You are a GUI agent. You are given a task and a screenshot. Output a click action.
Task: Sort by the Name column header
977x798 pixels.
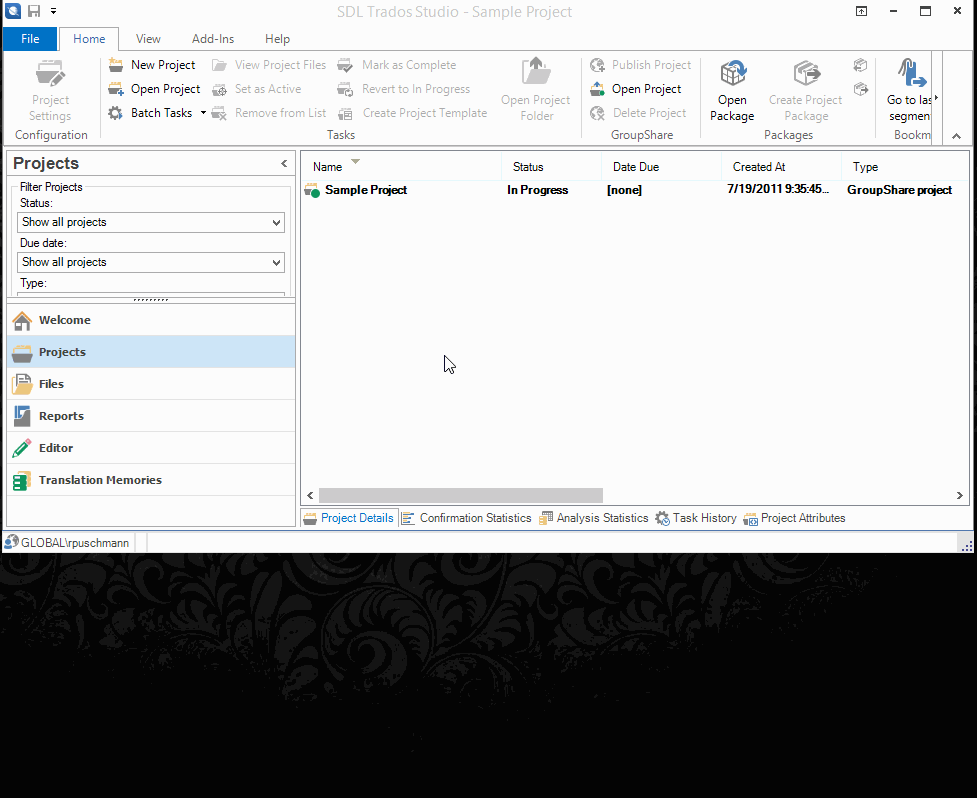(x=401, y=166)
